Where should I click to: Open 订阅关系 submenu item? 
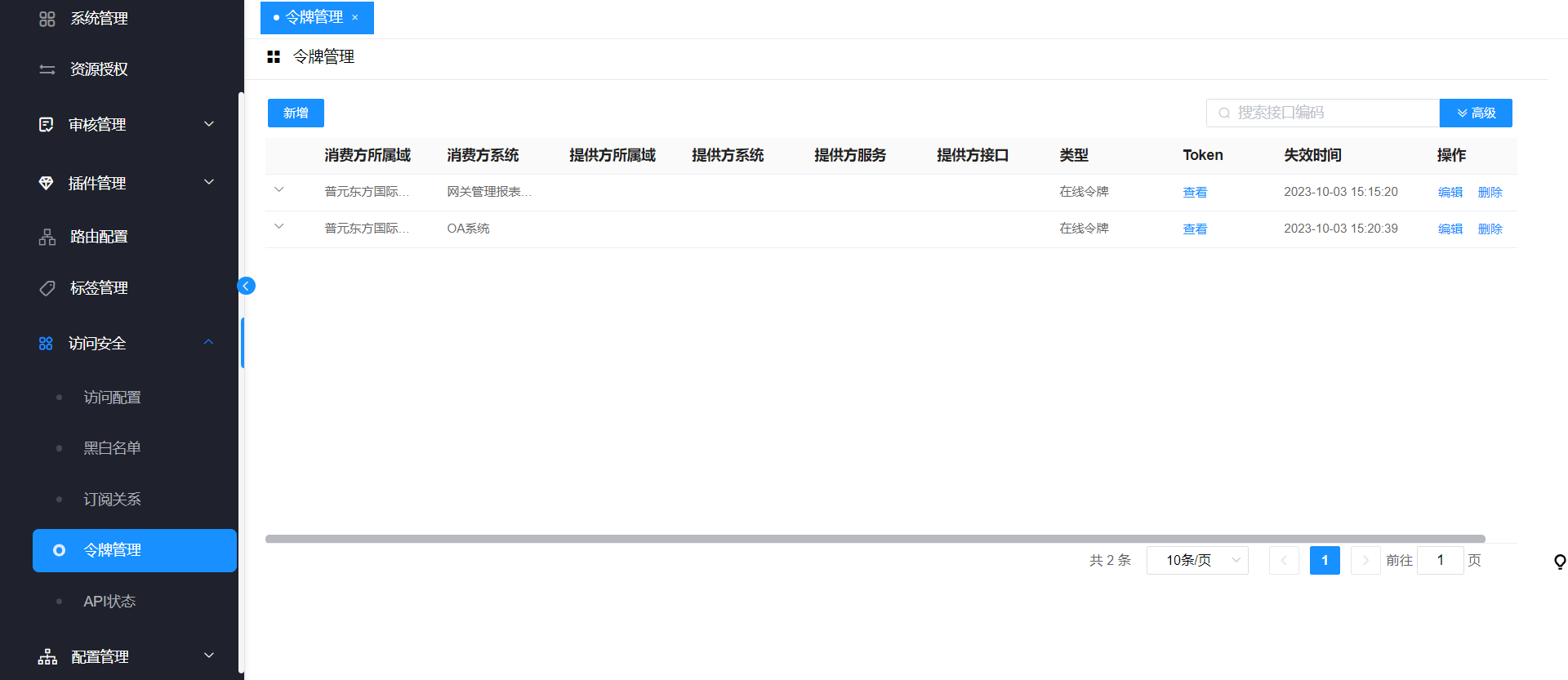point(112,500)
